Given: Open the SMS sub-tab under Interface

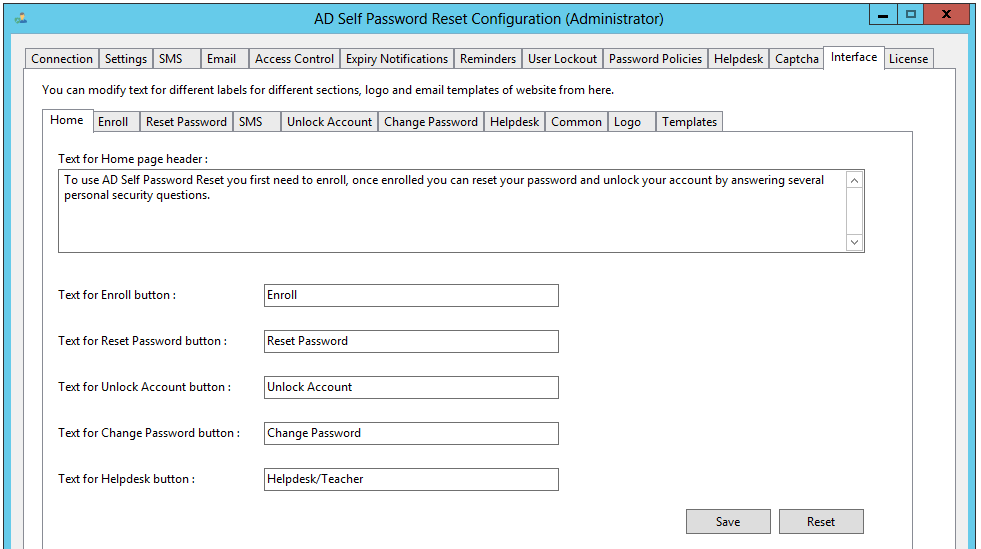Looking at the screenshot, I should click(257, 122).
